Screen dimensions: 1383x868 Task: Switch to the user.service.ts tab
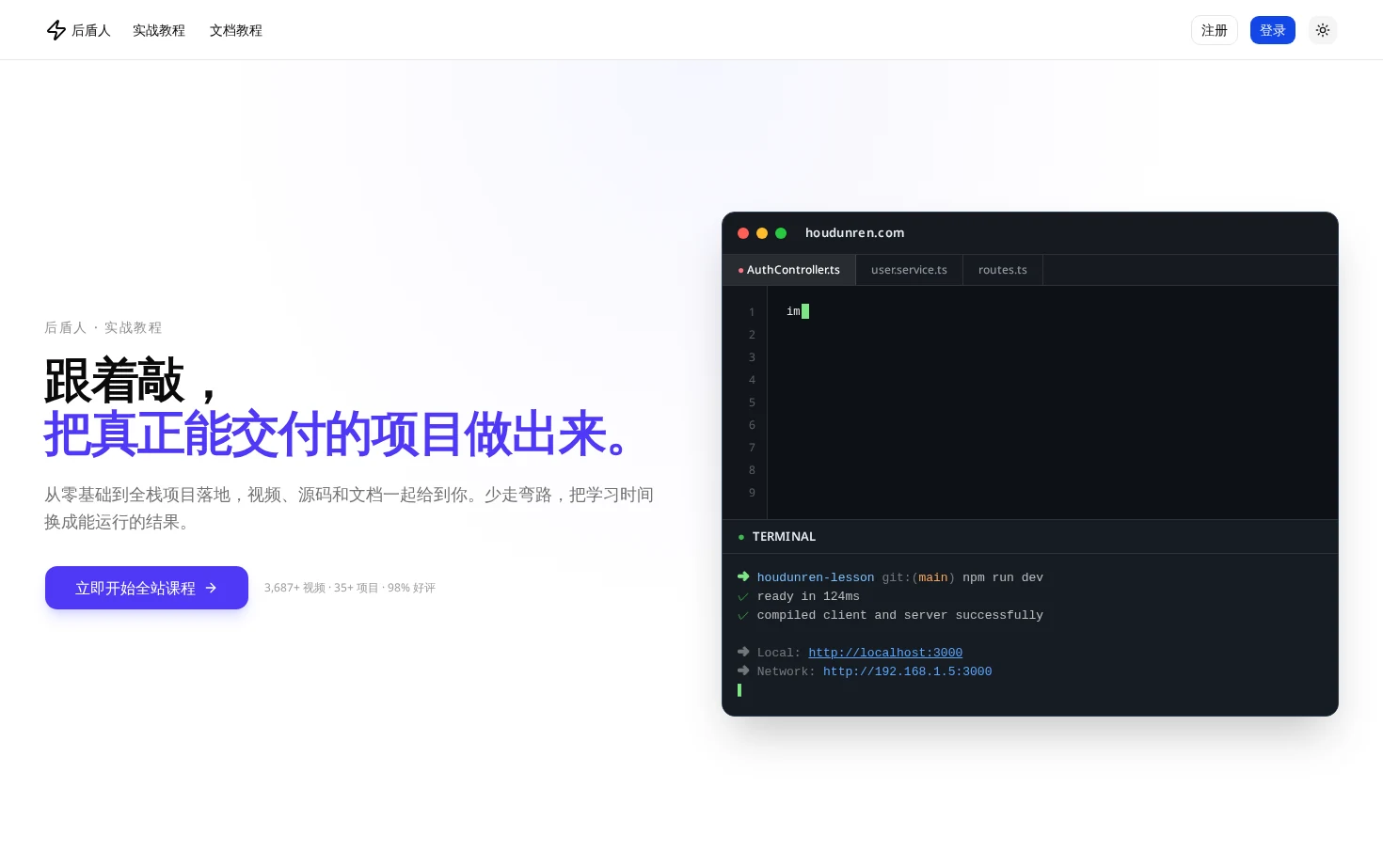tap(909, 270)
